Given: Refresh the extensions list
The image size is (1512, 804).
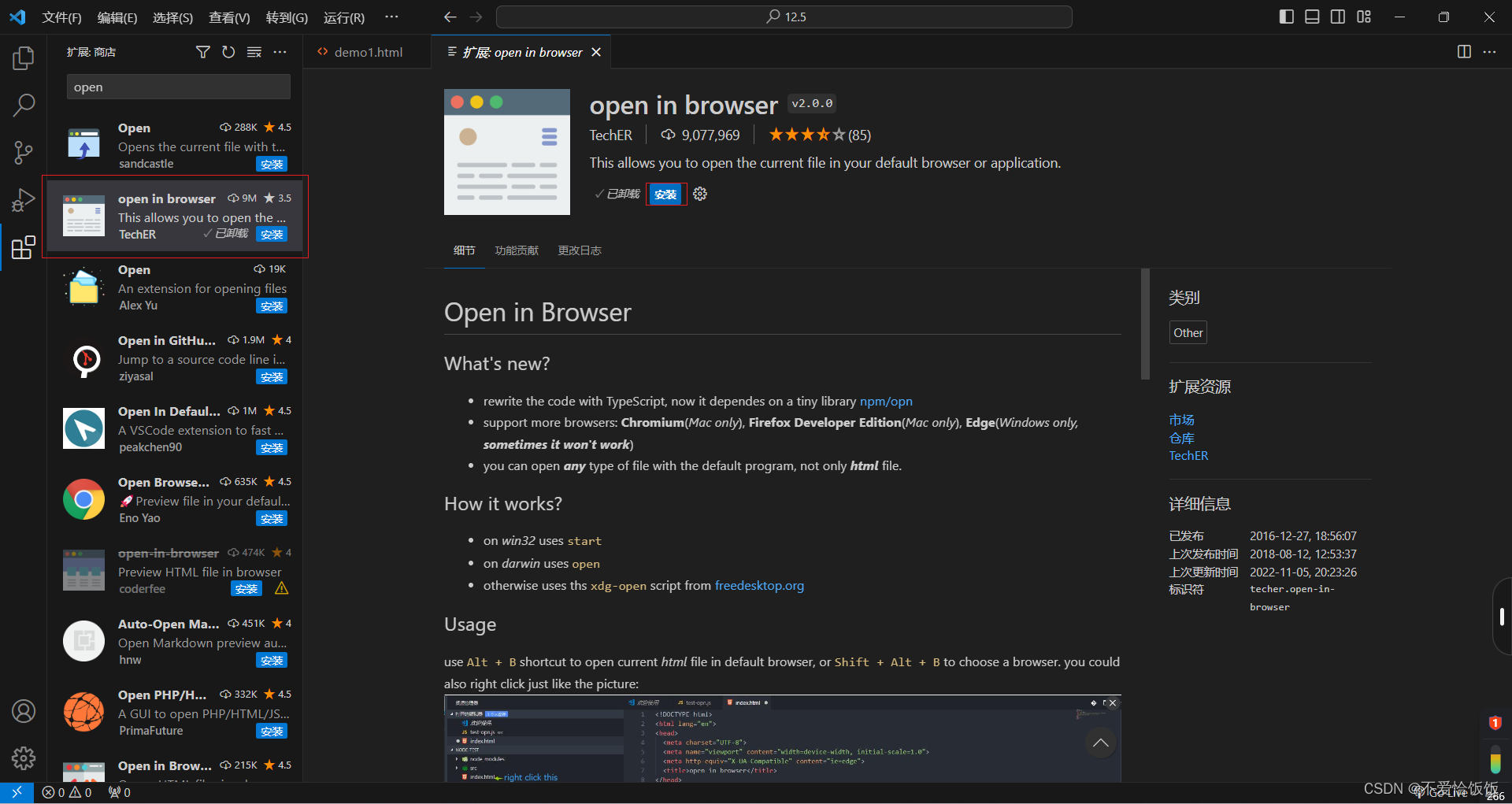Looking at the screenshot, I should [228, 52].
